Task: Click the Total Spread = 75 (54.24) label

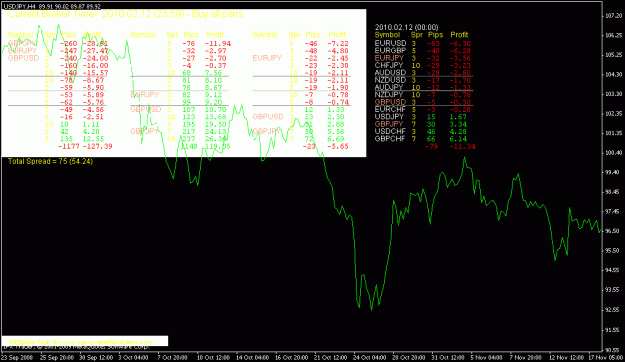Action: [50, 161]
